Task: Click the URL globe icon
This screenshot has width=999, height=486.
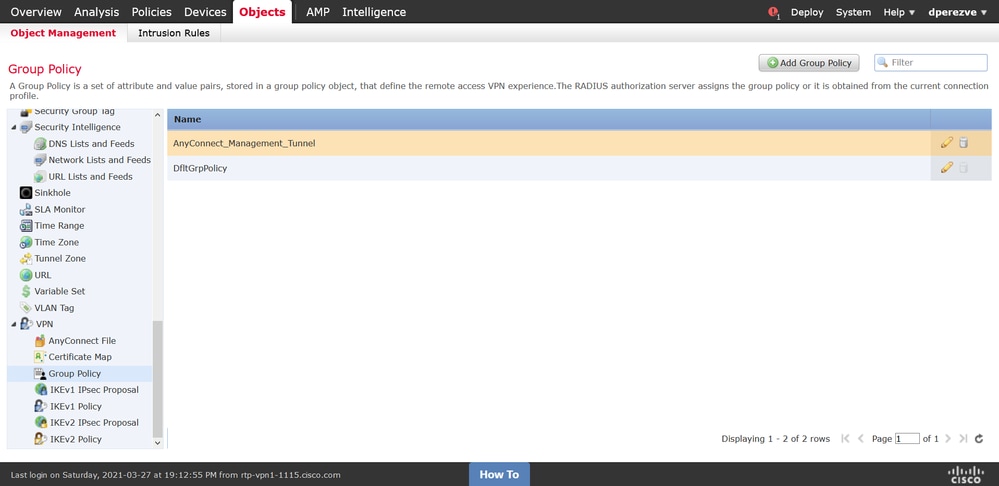Action: [25, 275]
